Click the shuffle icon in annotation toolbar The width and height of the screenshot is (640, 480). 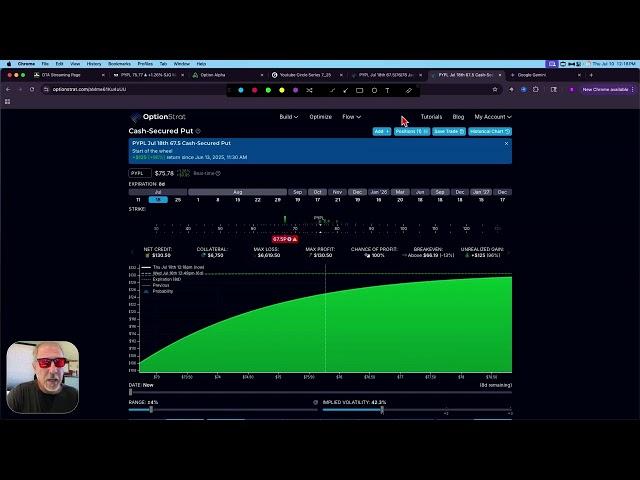point(309,90)
